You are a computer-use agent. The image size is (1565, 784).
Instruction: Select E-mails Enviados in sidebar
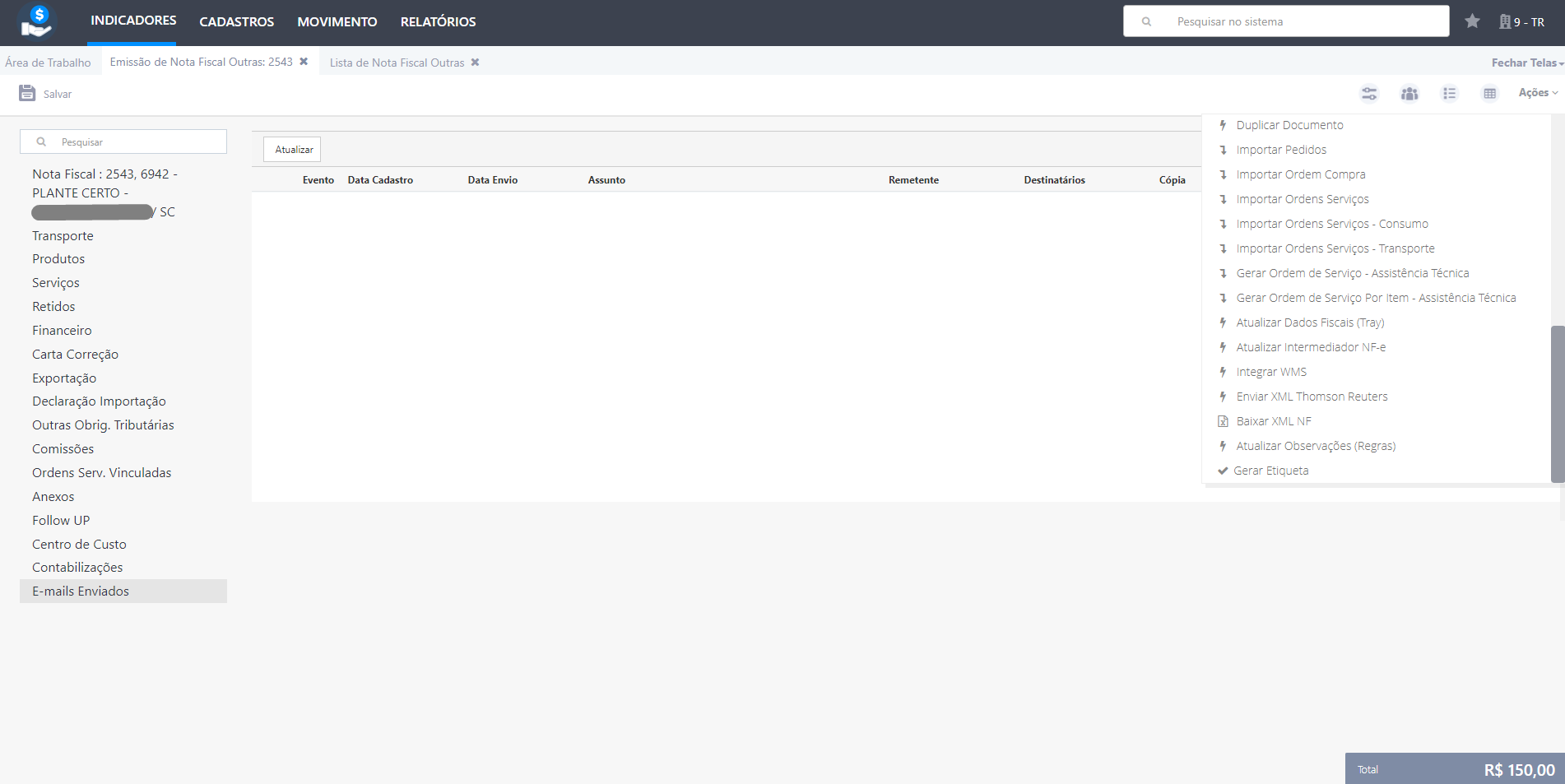pos(123,591)
